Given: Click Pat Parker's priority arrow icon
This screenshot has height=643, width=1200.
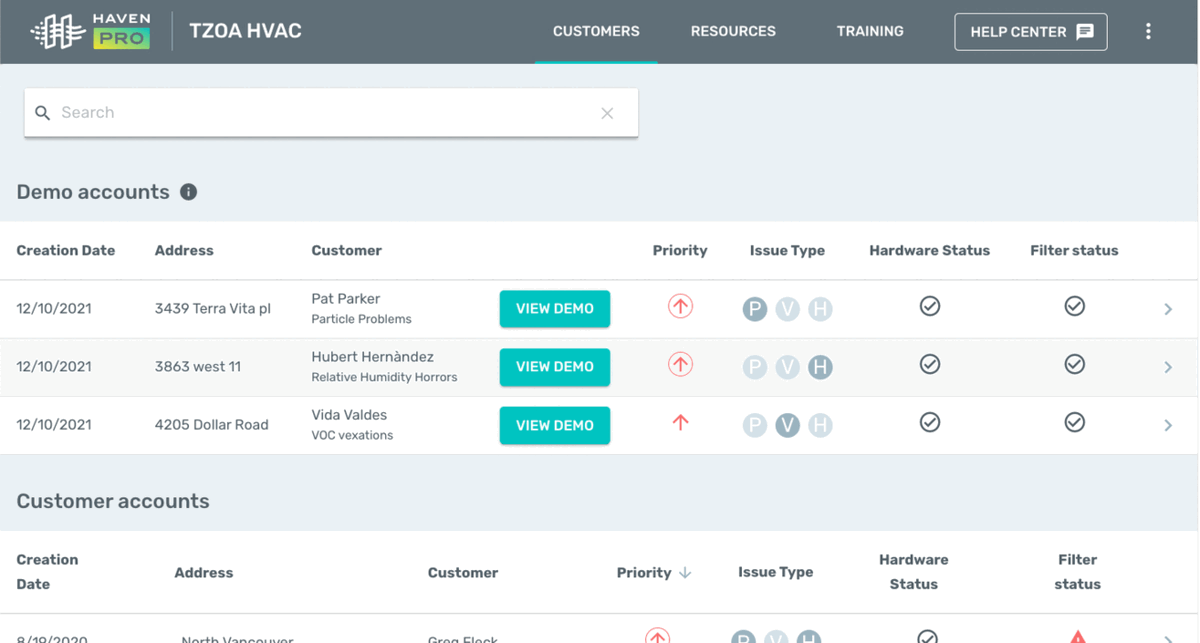Looking at the screenshot, I should point(680,307).
